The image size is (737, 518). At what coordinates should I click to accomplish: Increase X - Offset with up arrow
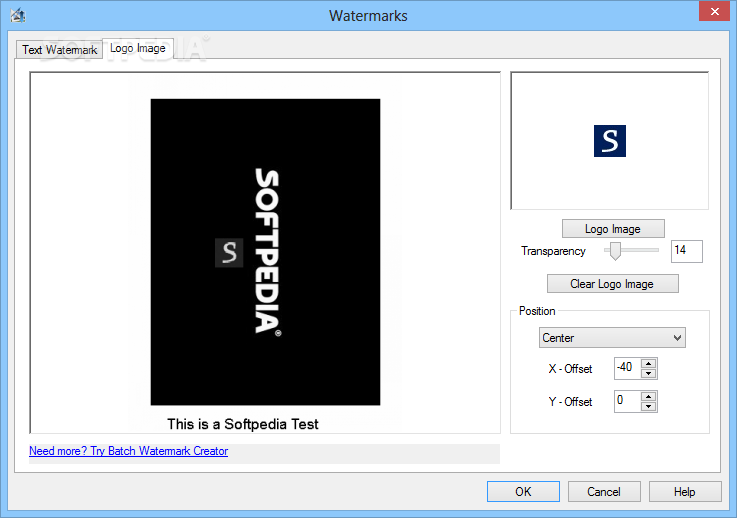[649, 363]
